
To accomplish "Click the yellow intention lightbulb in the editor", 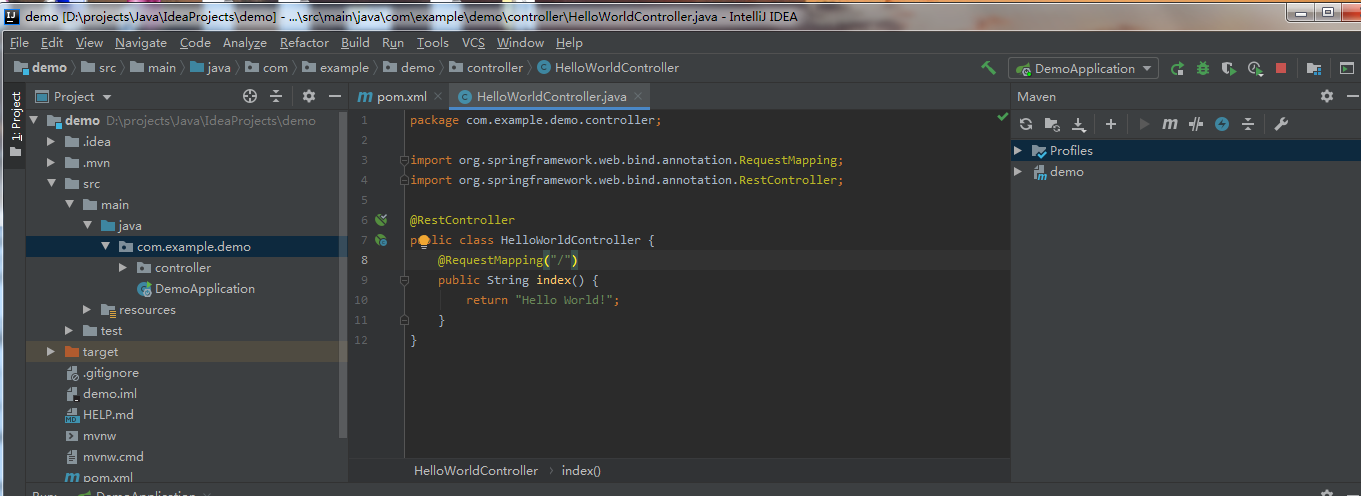I will (423, 241).
